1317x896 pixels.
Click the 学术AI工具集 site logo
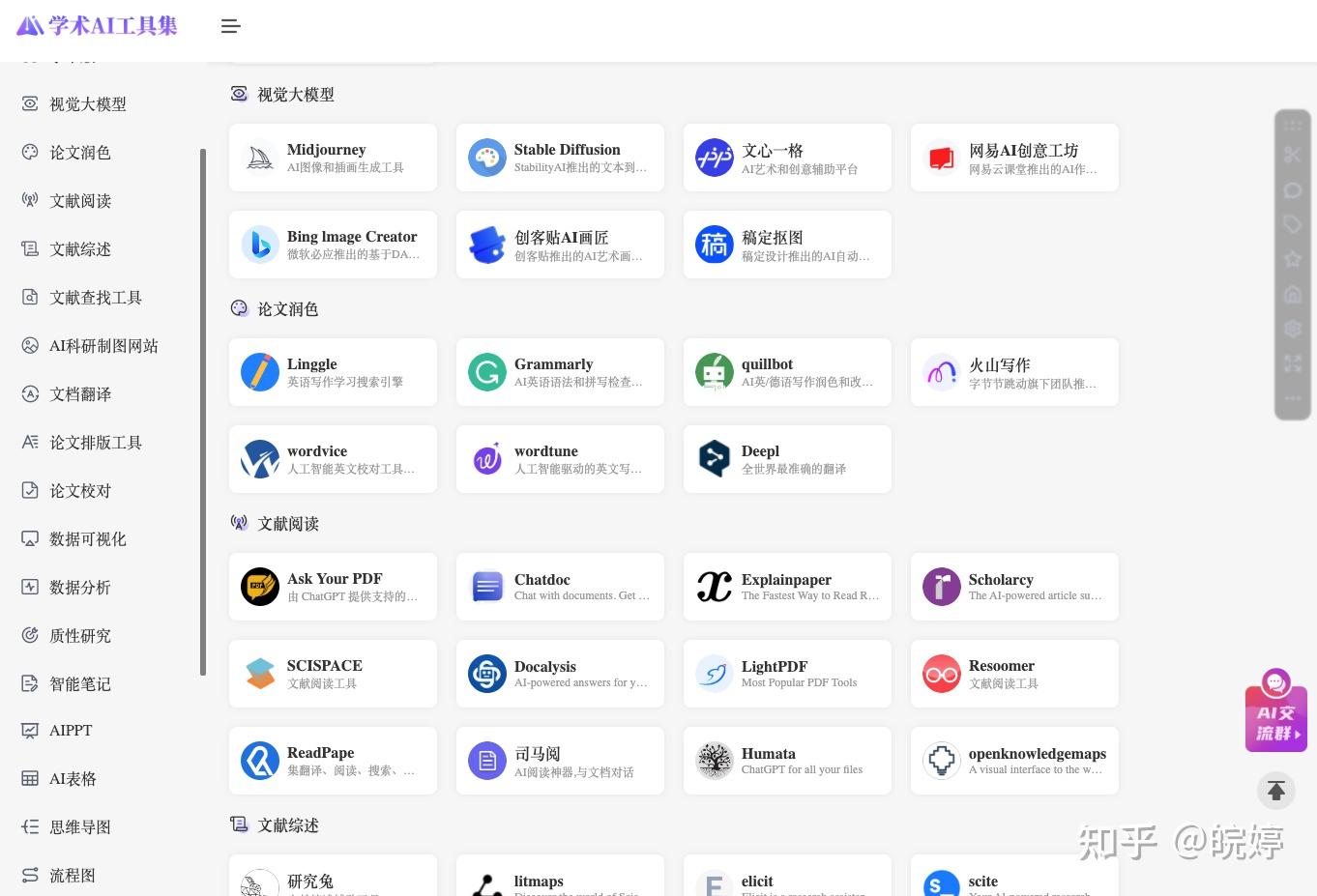97,25
